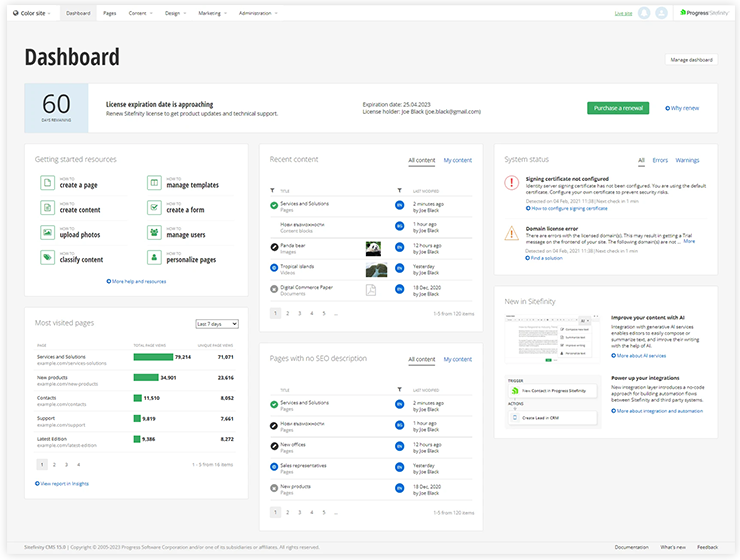Click the 'create a form' checkbox icon
The image size is (740, 560).
154,208
